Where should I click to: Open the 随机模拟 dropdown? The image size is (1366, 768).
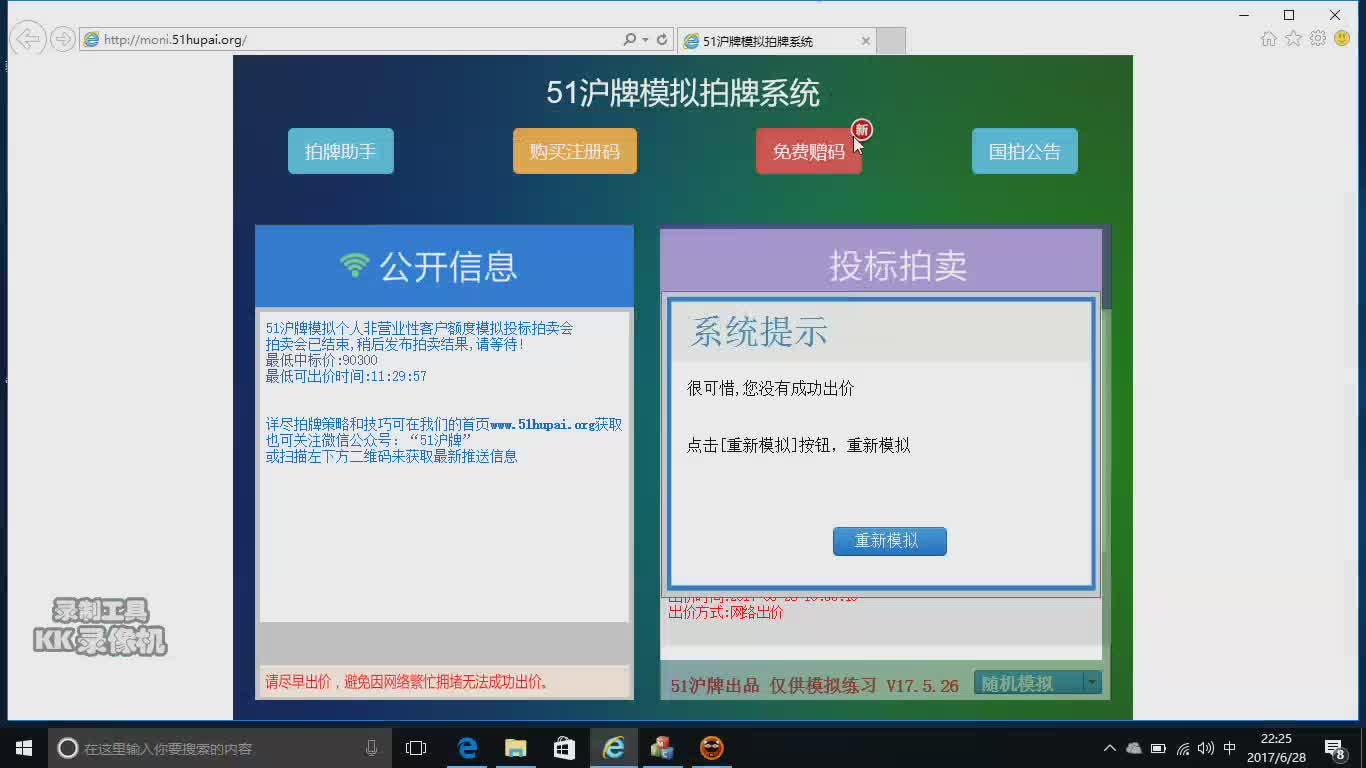1038,683
